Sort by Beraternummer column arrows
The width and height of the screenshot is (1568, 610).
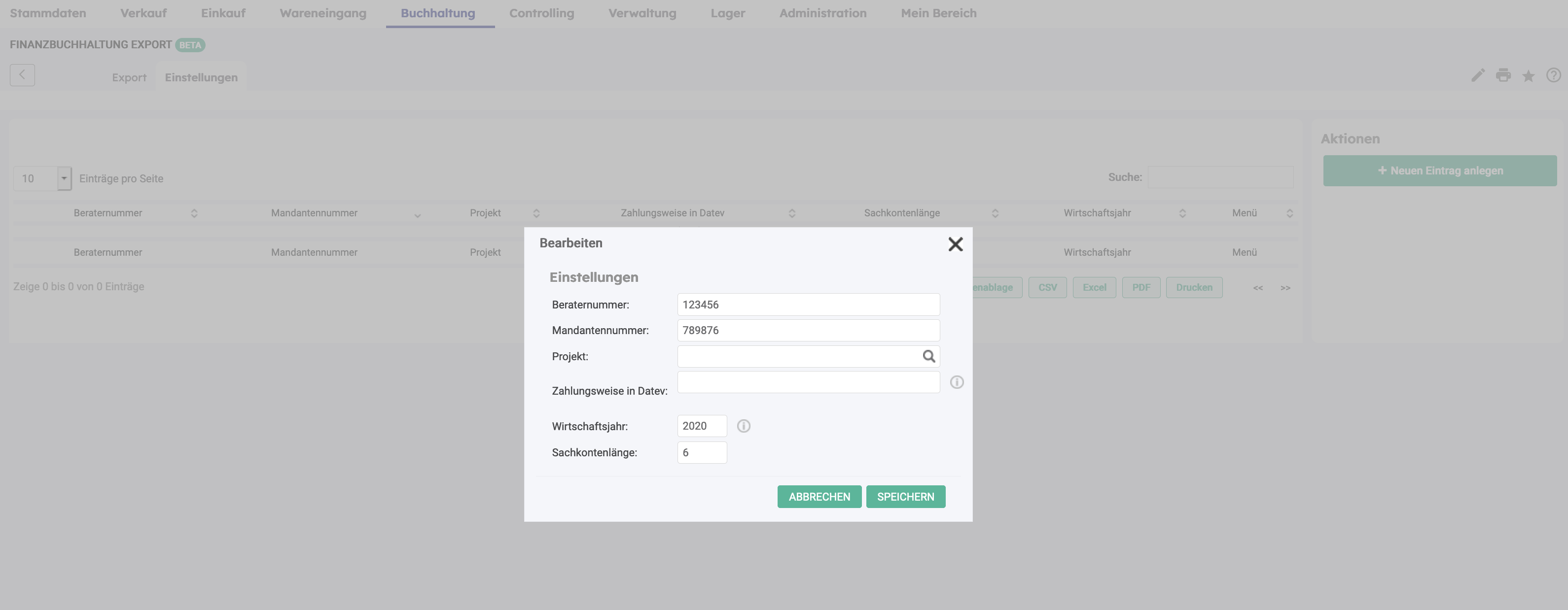pos(194,213)
